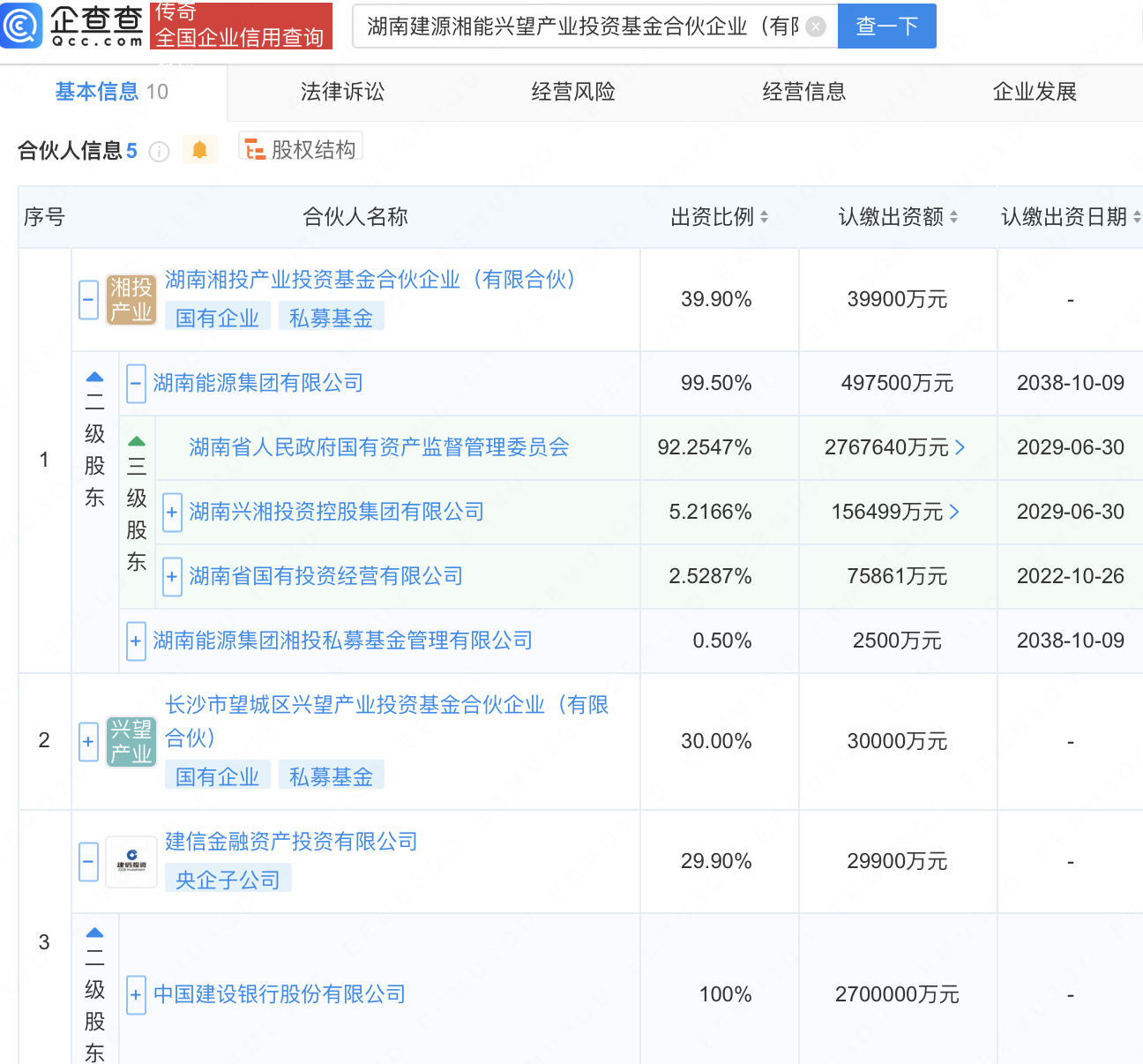Collapse 湖南湘投产业投资基金 partner row
The width and height of the screenshot is (1143, 1064).
tap(88, 300)
